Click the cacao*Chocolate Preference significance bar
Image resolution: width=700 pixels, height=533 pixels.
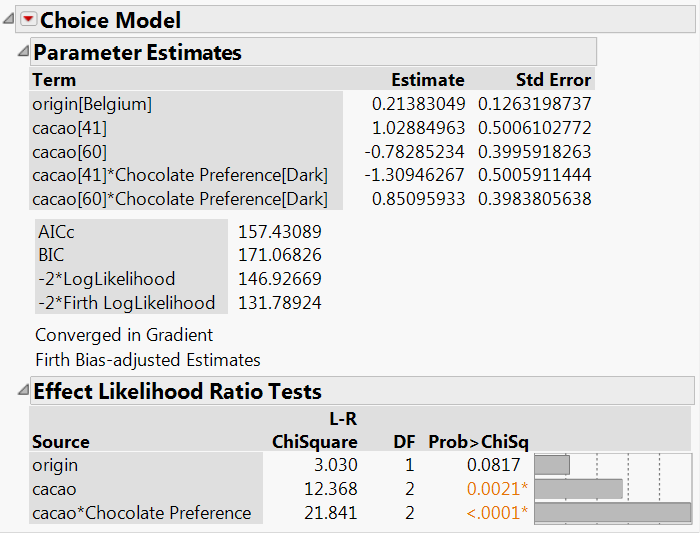pyautogui.click(x=612, y=513)
